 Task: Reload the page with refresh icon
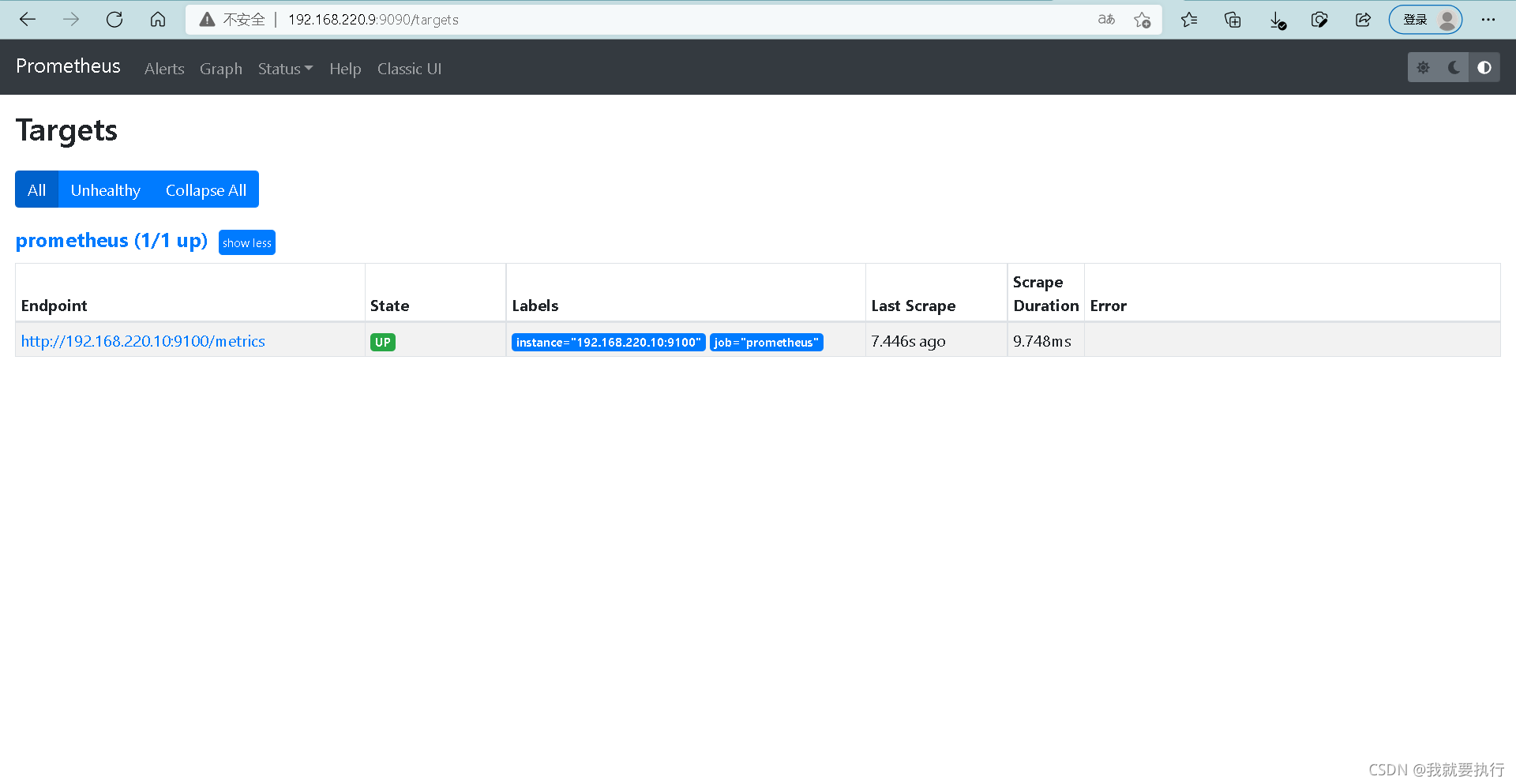[x=114, y=20]
